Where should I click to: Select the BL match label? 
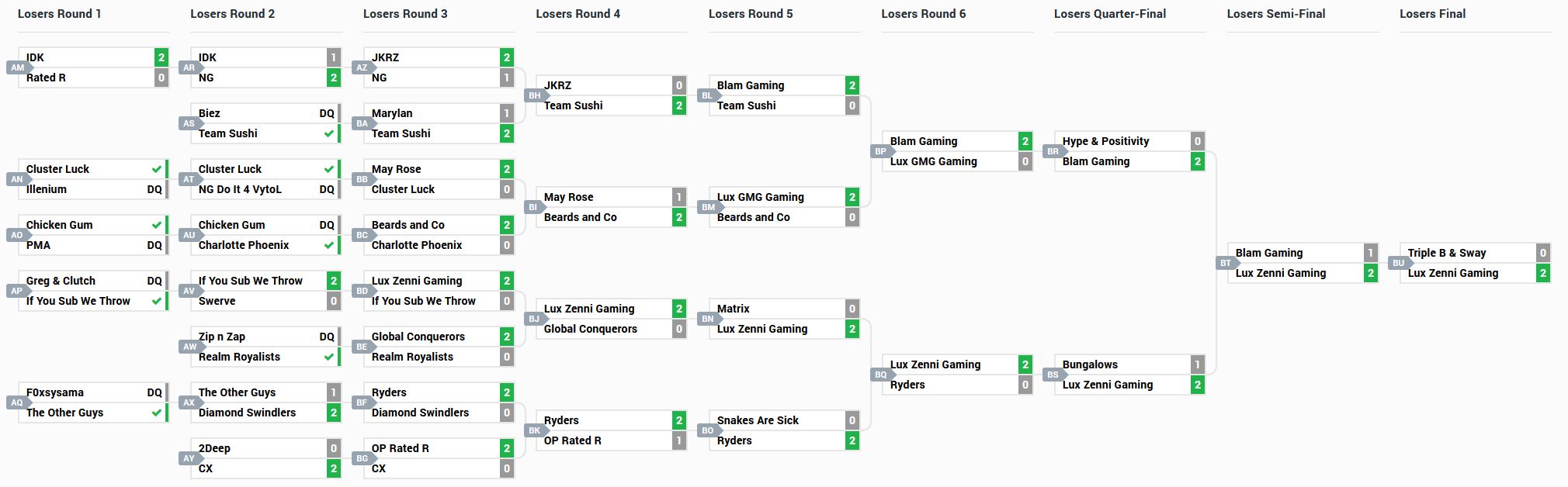[x=706, y=95]
